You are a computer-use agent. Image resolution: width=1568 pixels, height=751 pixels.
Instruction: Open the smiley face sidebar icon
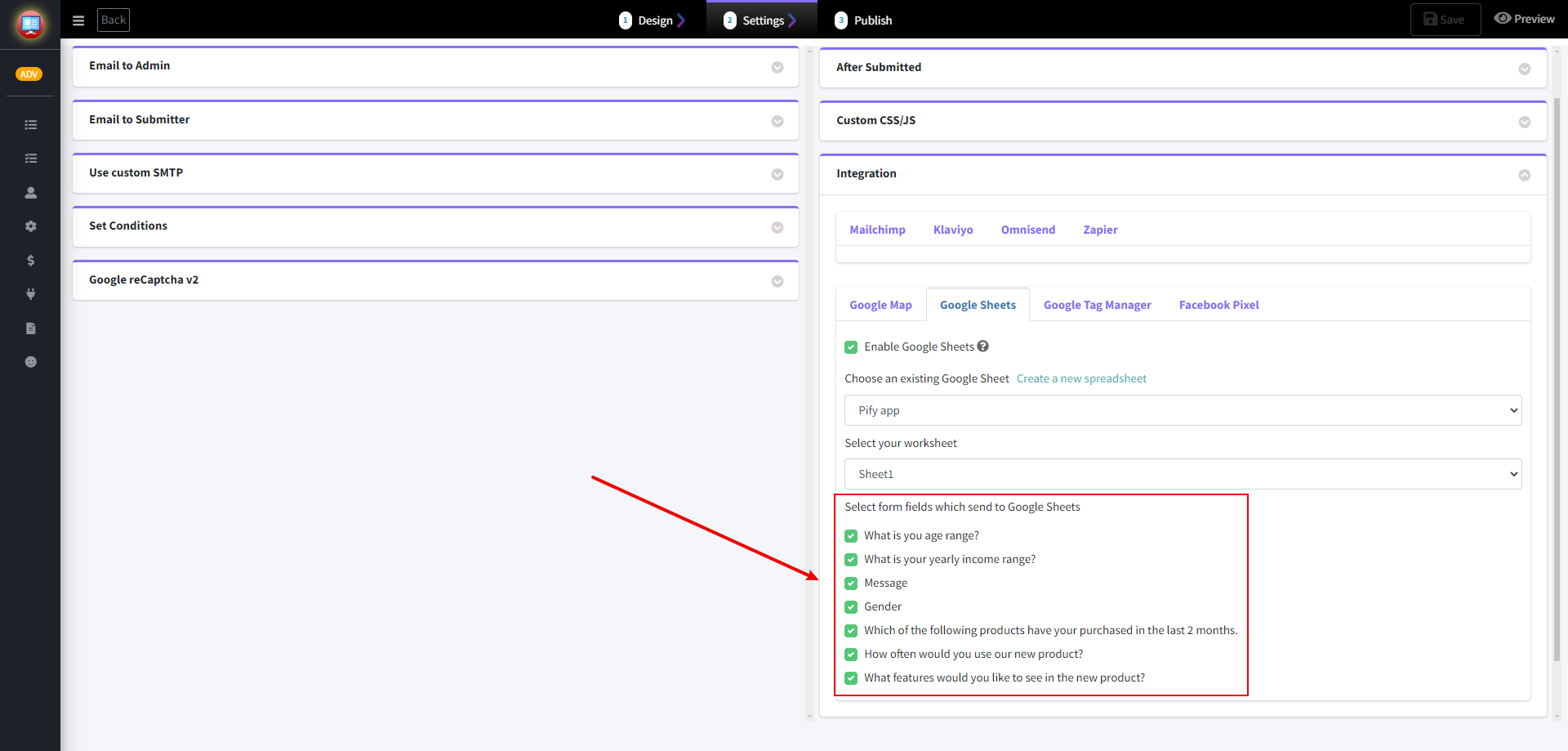(31, 362)
